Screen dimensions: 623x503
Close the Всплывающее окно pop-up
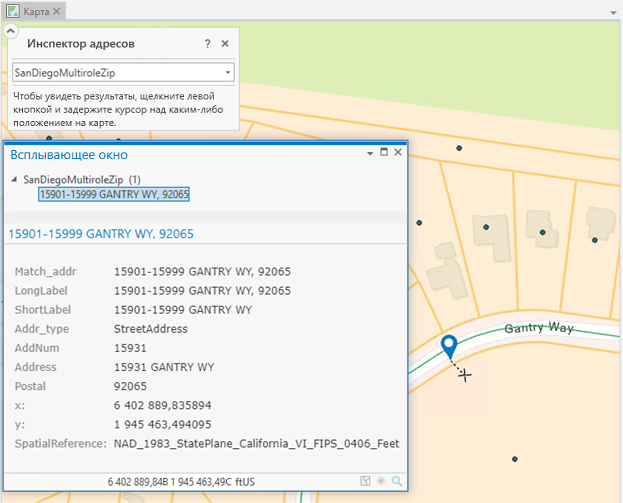398,153
